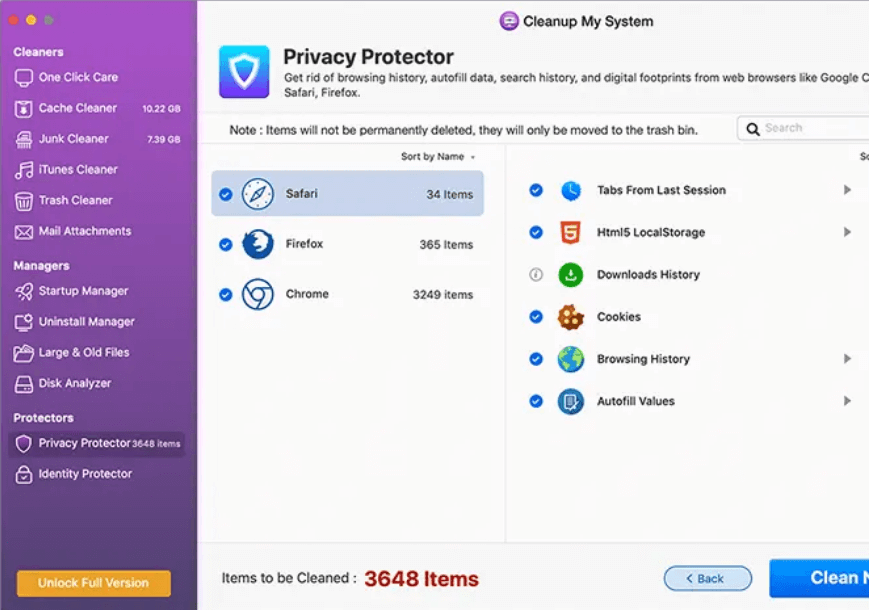Uncheck the Safari checkbox
The height and width of the screenshot is (610, 869).
(x=226, y=194)
